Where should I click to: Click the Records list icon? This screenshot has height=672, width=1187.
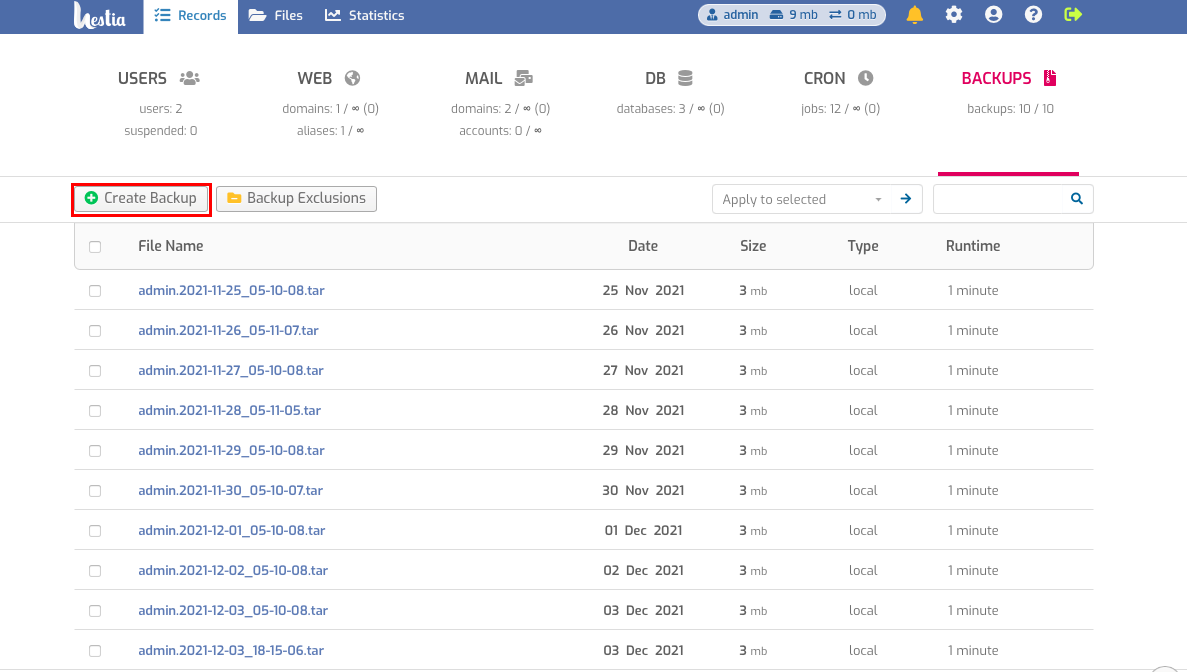tap(162, 15)
